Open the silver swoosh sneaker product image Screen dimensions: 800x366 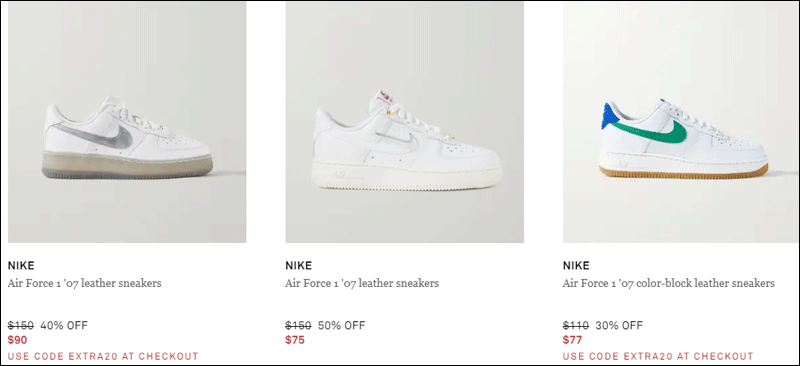127,122
